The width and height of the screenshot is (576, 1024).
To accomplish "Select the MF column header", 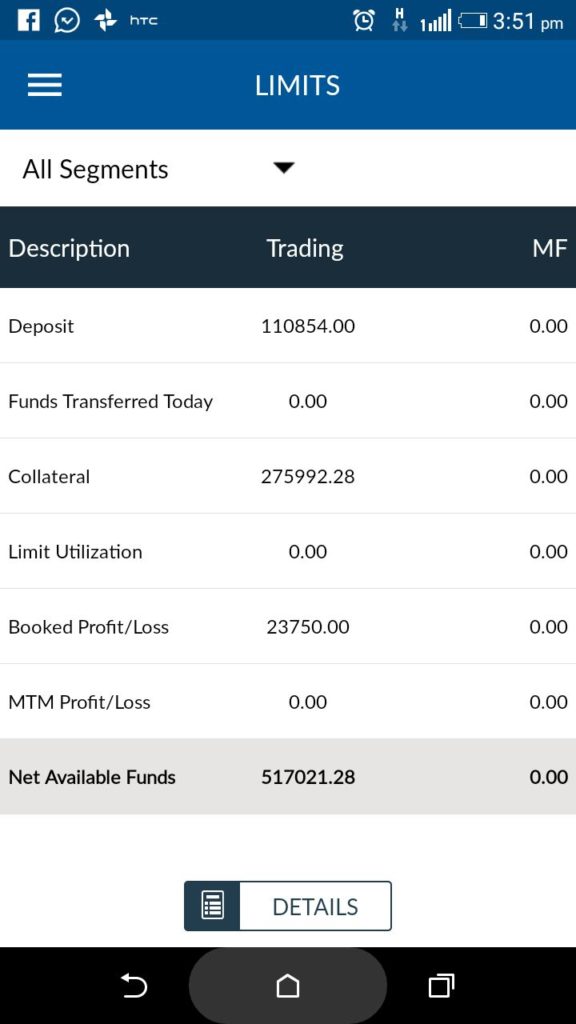I will (x=550, y=248).
